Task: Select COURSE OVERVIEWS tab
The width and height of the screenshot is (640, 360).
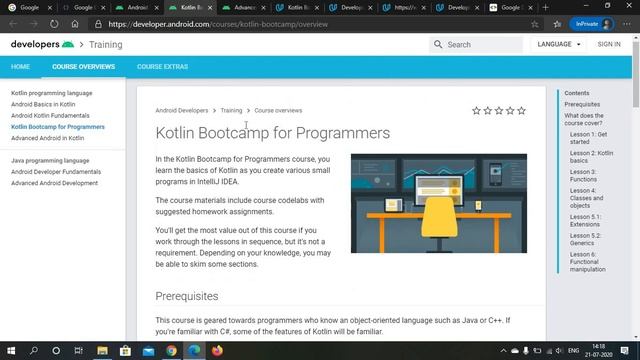Action: [x=83, y=67]
